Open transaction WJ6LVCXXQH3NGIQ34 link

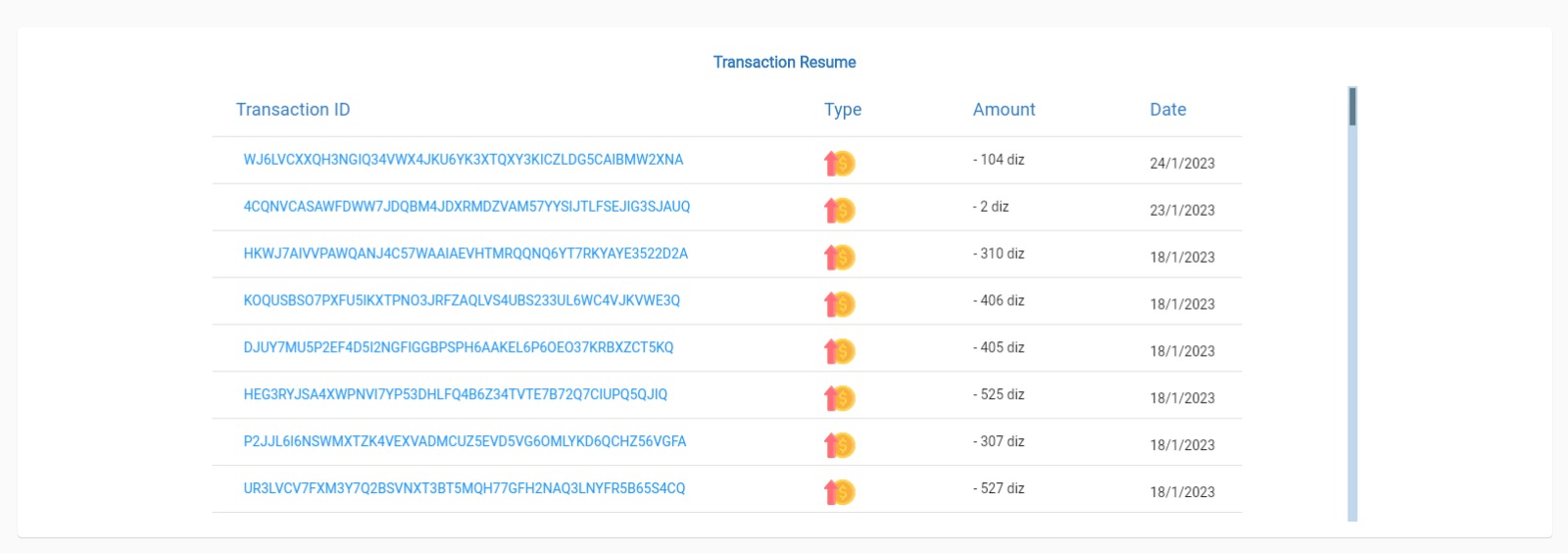coord(464,160)
